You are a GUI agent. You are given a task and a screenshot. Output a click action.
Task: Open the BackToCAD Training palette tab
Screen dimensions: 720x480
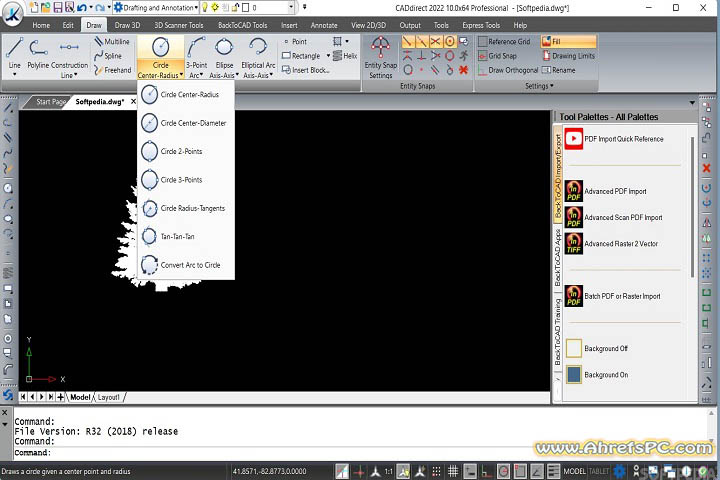(x=557, y=332)
